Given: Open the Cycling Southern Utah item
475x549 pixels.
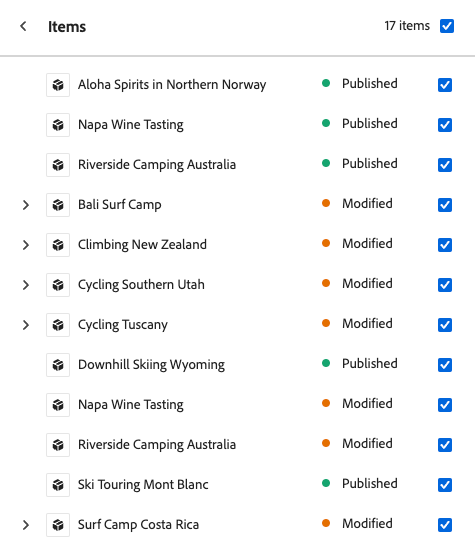Looking at the screenshot, I should (x=141, y=285).
